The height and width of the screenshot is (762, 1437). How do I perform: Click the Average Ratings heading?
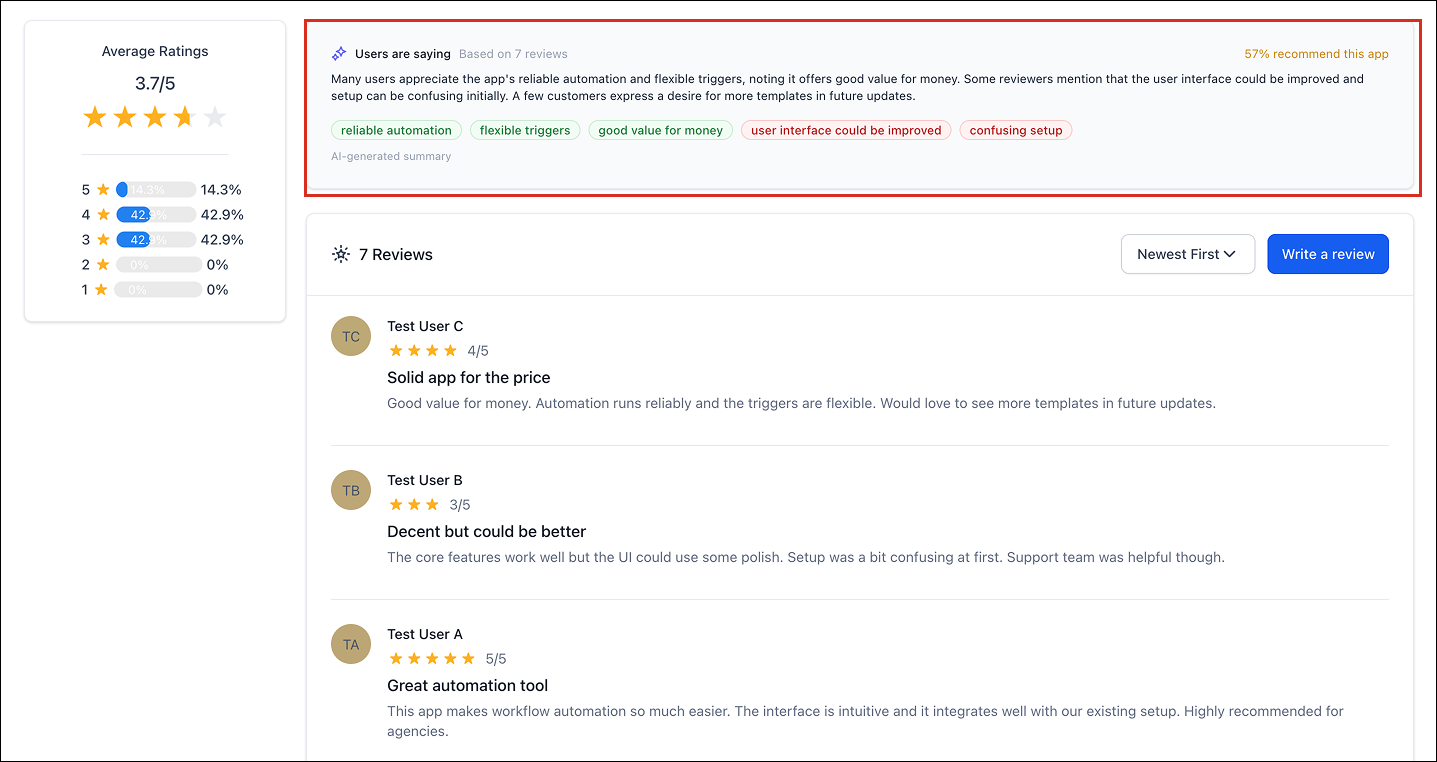155,51
